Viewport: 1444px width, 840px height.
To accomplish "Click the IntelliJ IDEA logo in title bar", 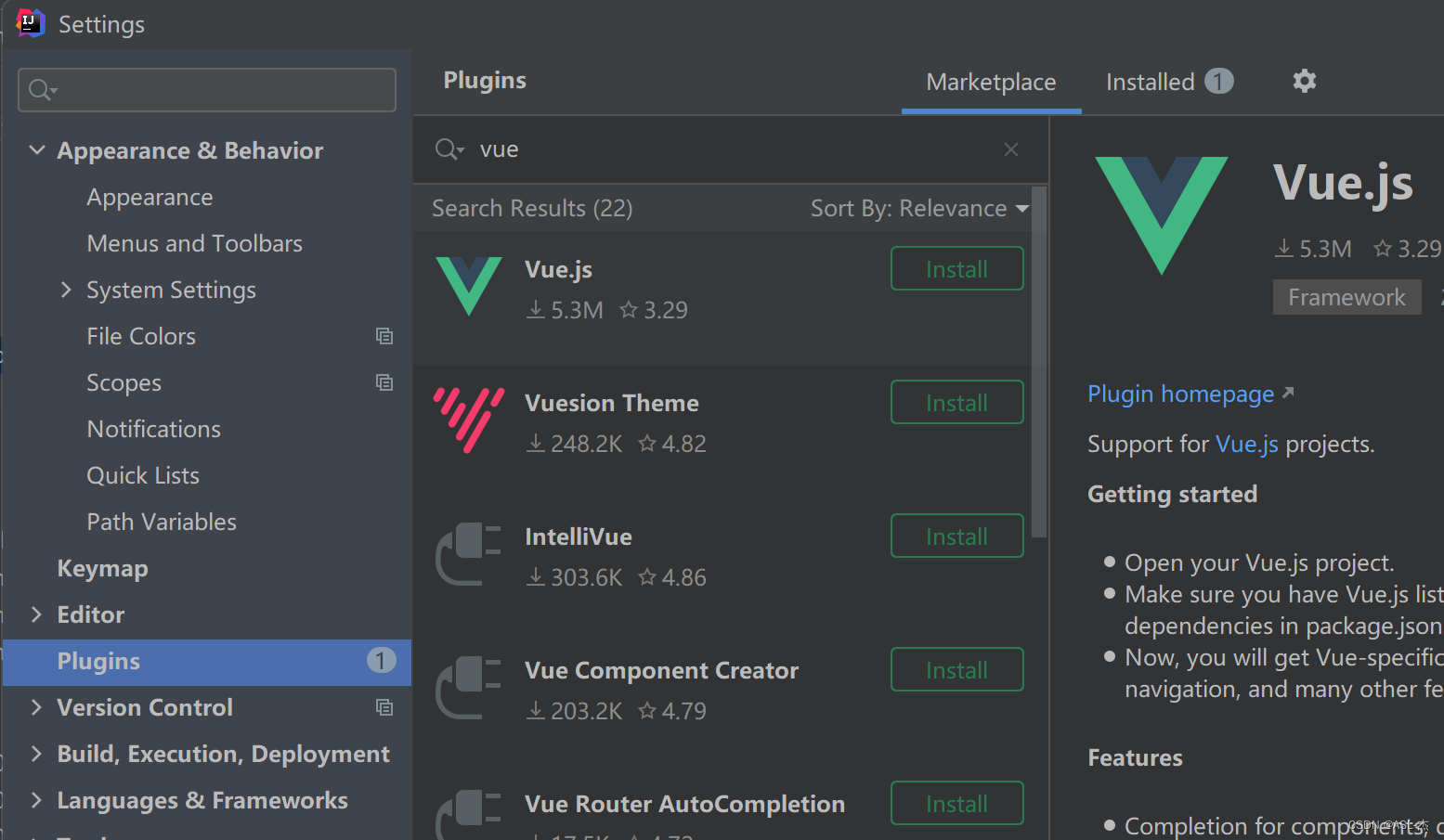I will click(31, 23).
